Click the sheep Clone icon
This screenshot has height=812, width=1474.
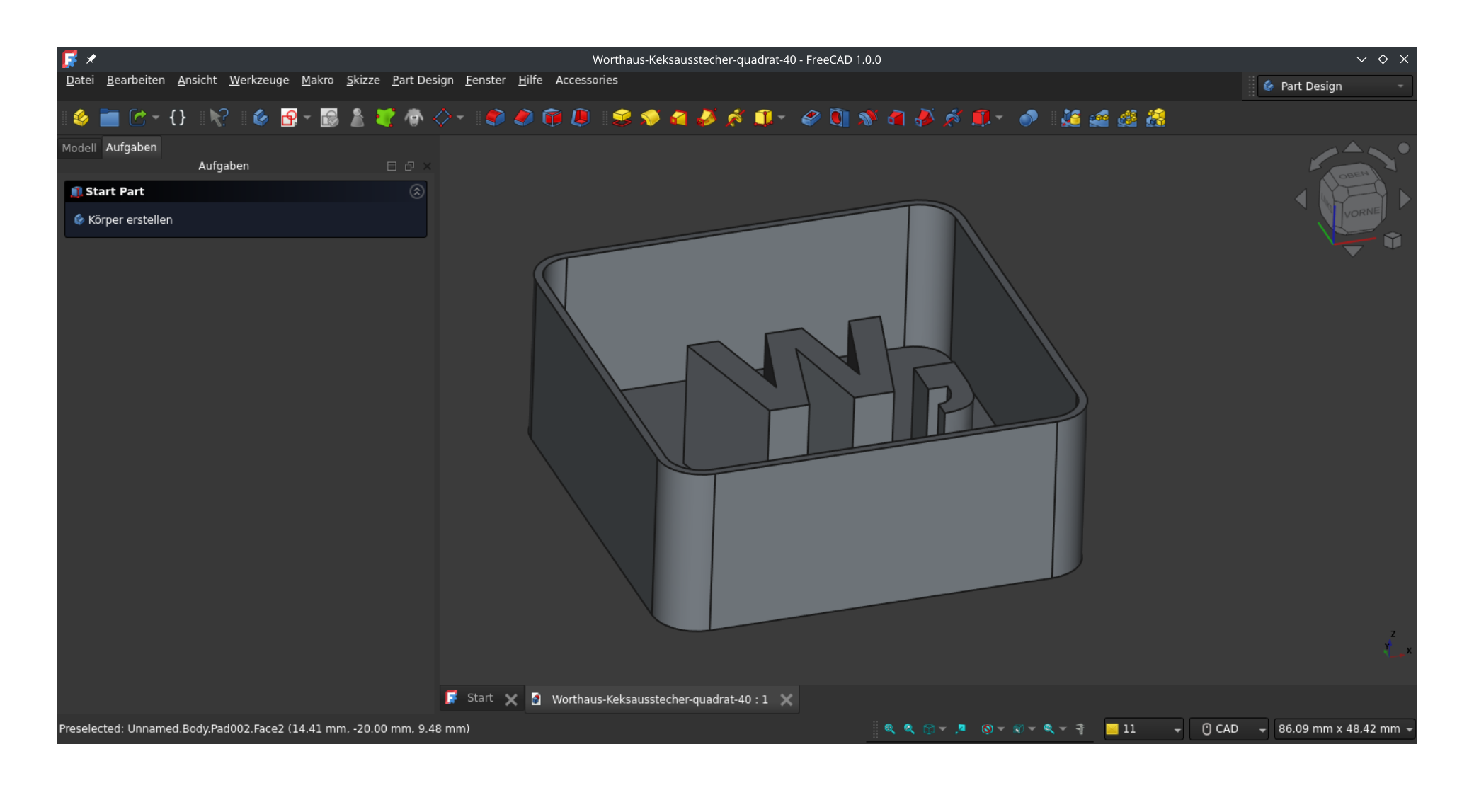coord(413,118)
